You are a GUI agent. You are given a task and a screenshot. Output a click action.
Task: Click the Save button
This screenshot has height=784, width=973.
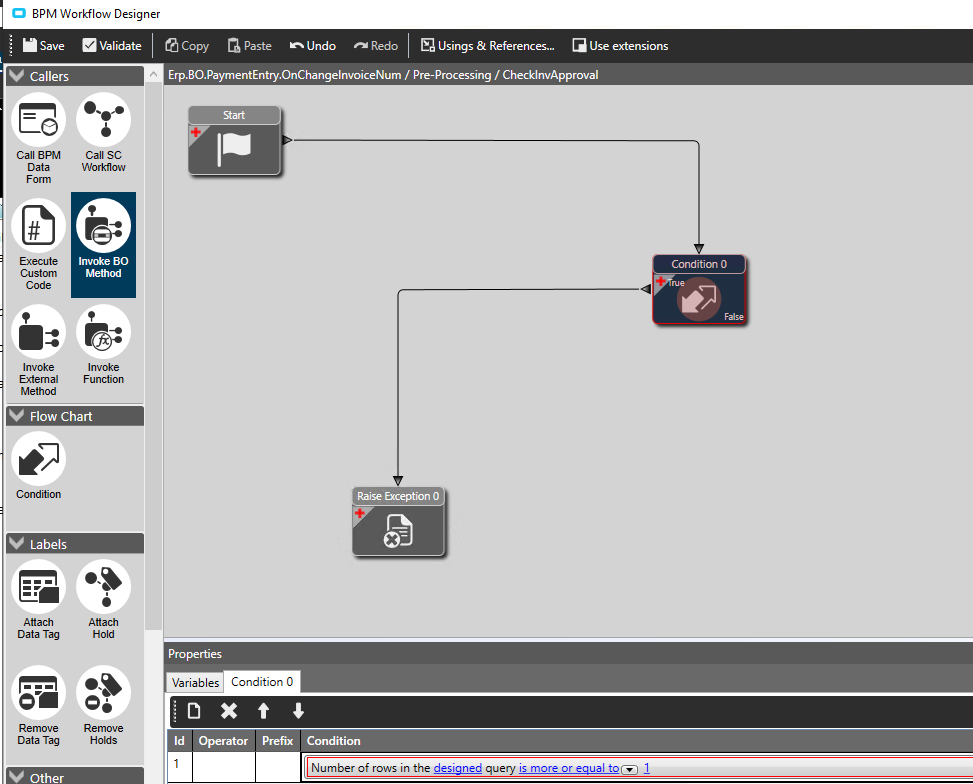[x=43, y=45]
